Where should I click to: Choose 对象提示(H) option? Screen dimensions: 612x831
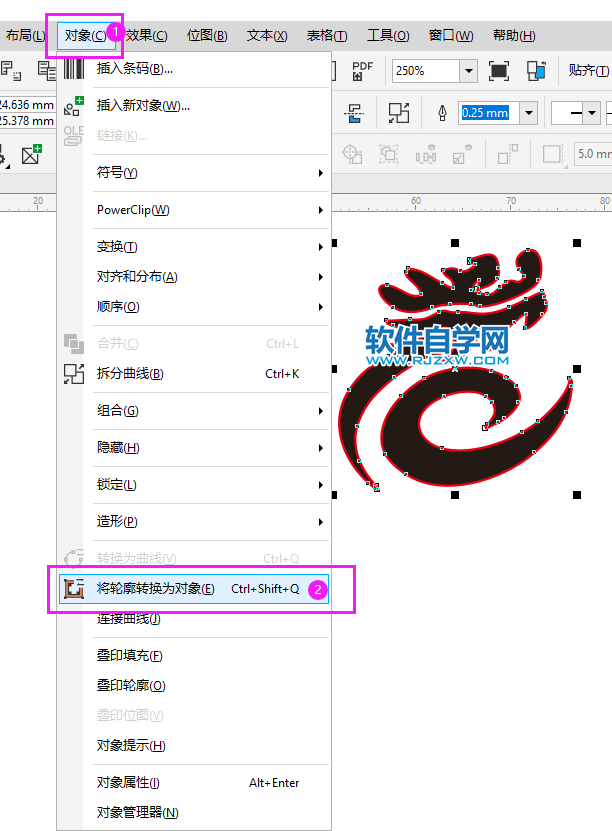tap(194, 746)
